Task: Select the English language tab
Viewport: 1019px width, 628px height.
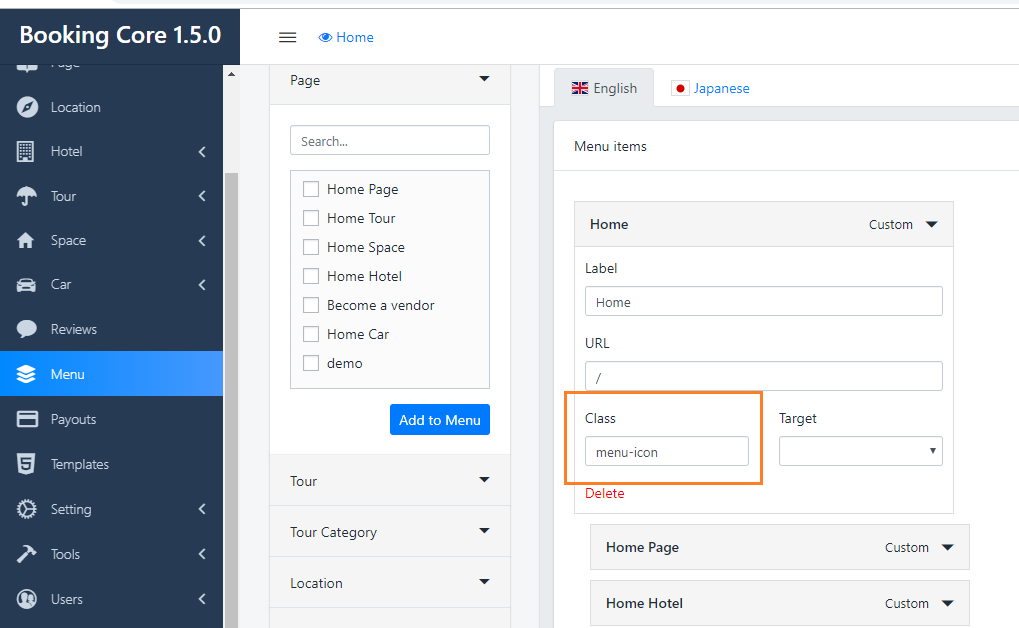Action: [x=604, y=88]
